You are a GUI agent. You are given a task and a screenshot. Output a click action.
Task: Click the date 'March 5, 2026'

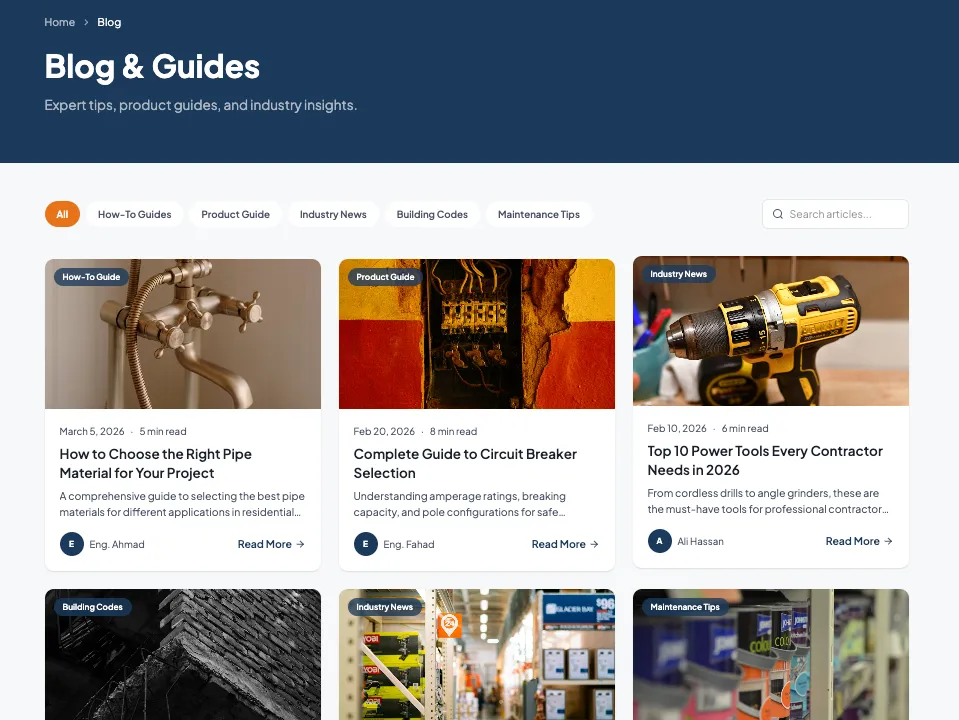(x=92, y=431)
